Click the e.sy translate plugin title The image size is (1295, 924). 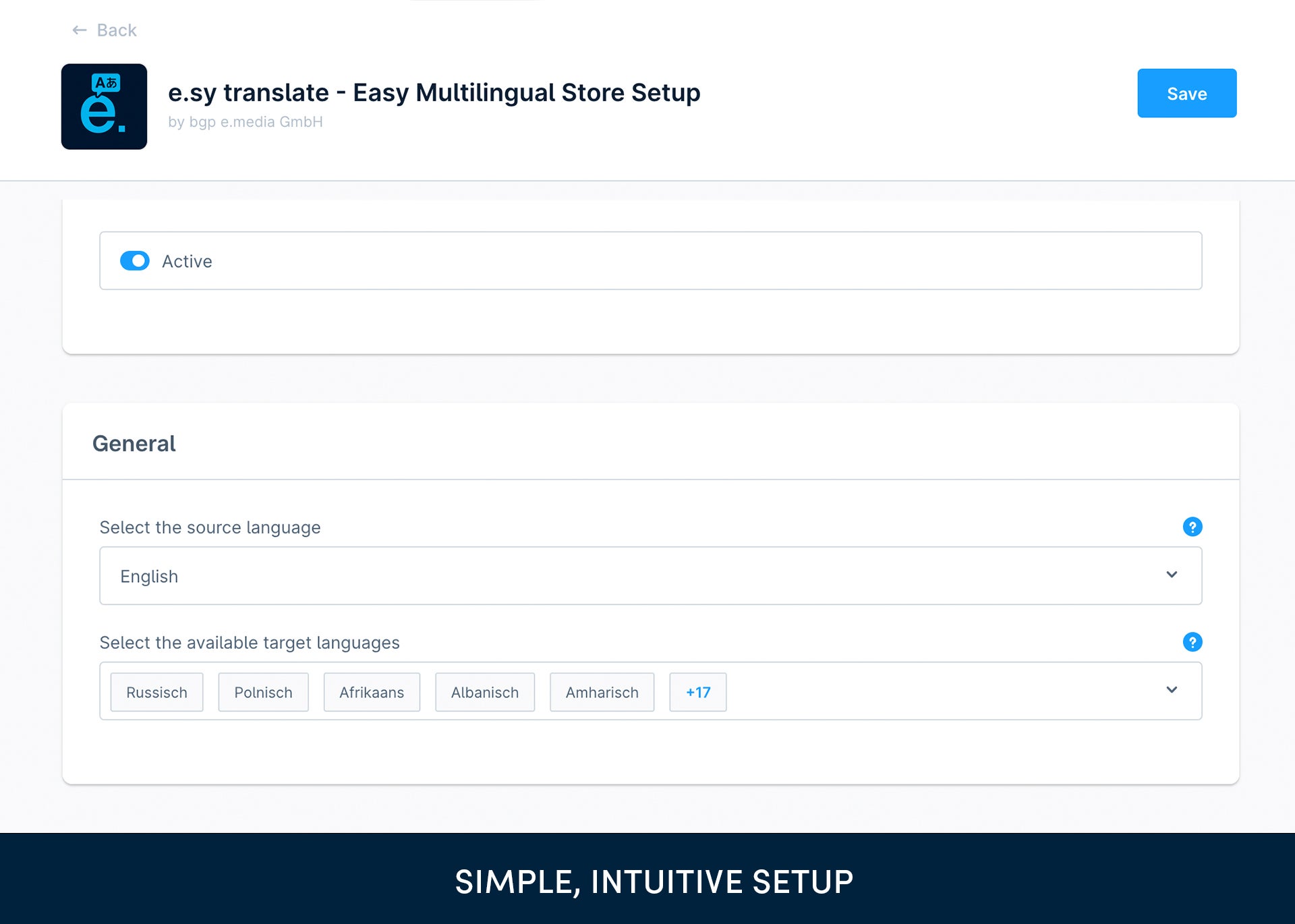434,92
